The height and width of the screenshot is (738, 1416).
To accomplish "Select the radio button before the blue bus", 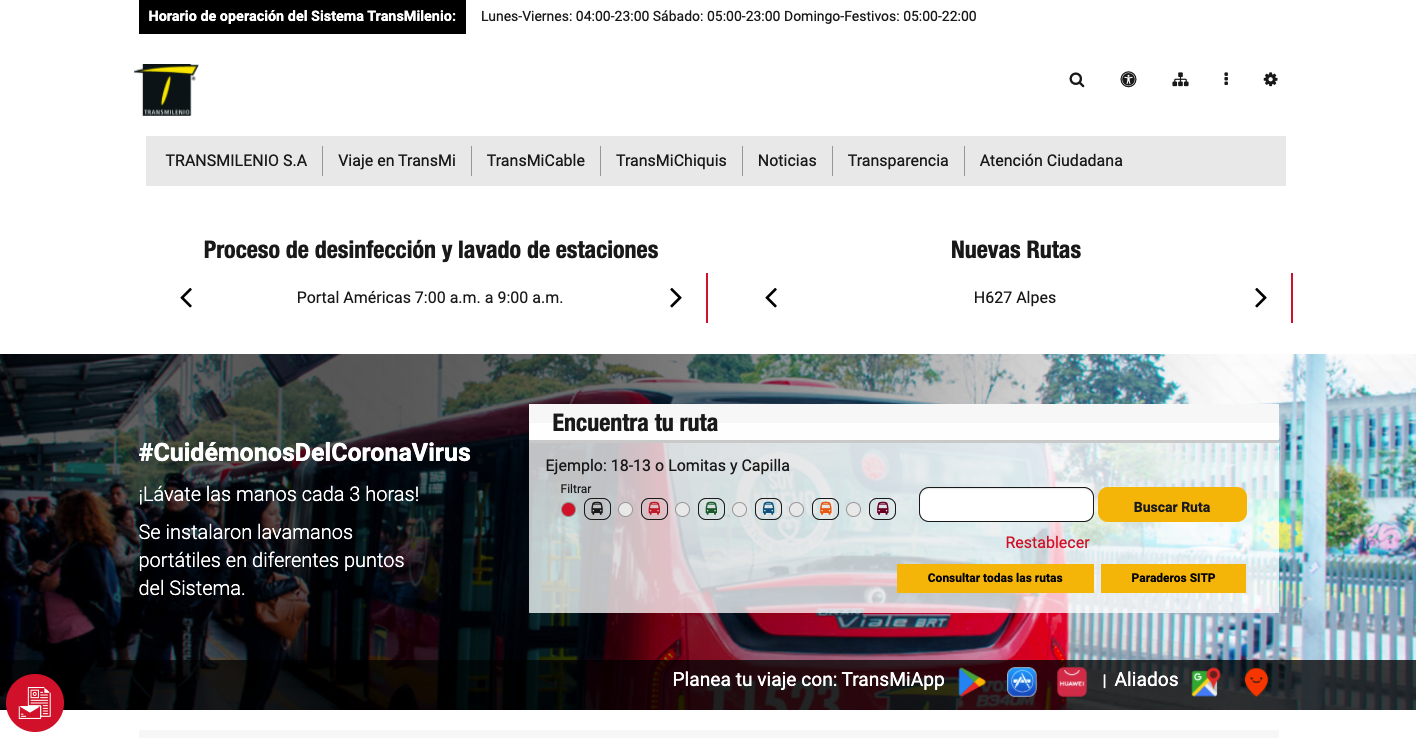I will point(740,510).
